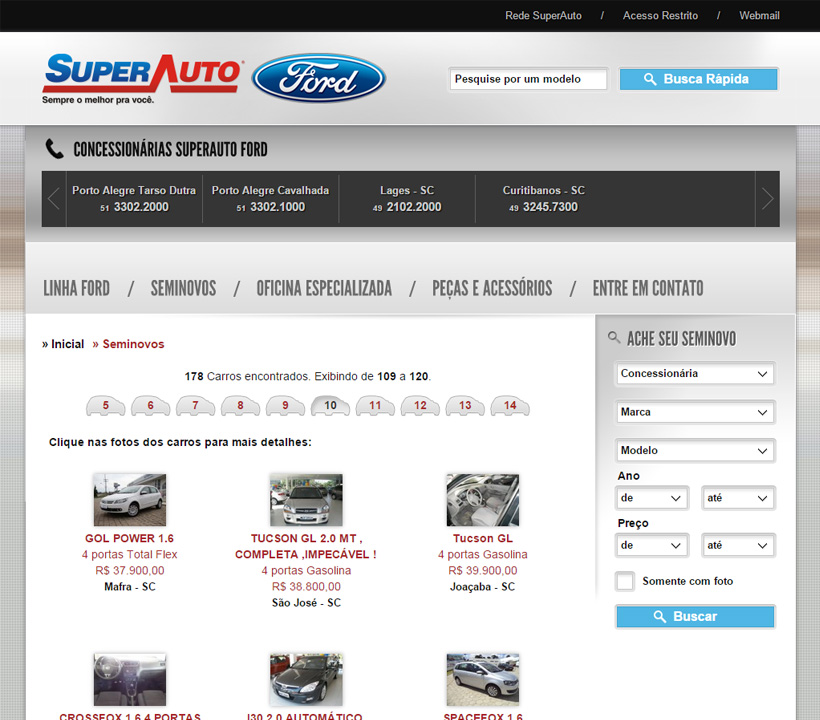Open the Oficina Especializada menu
820x720 pixels.
pos(324,288)
